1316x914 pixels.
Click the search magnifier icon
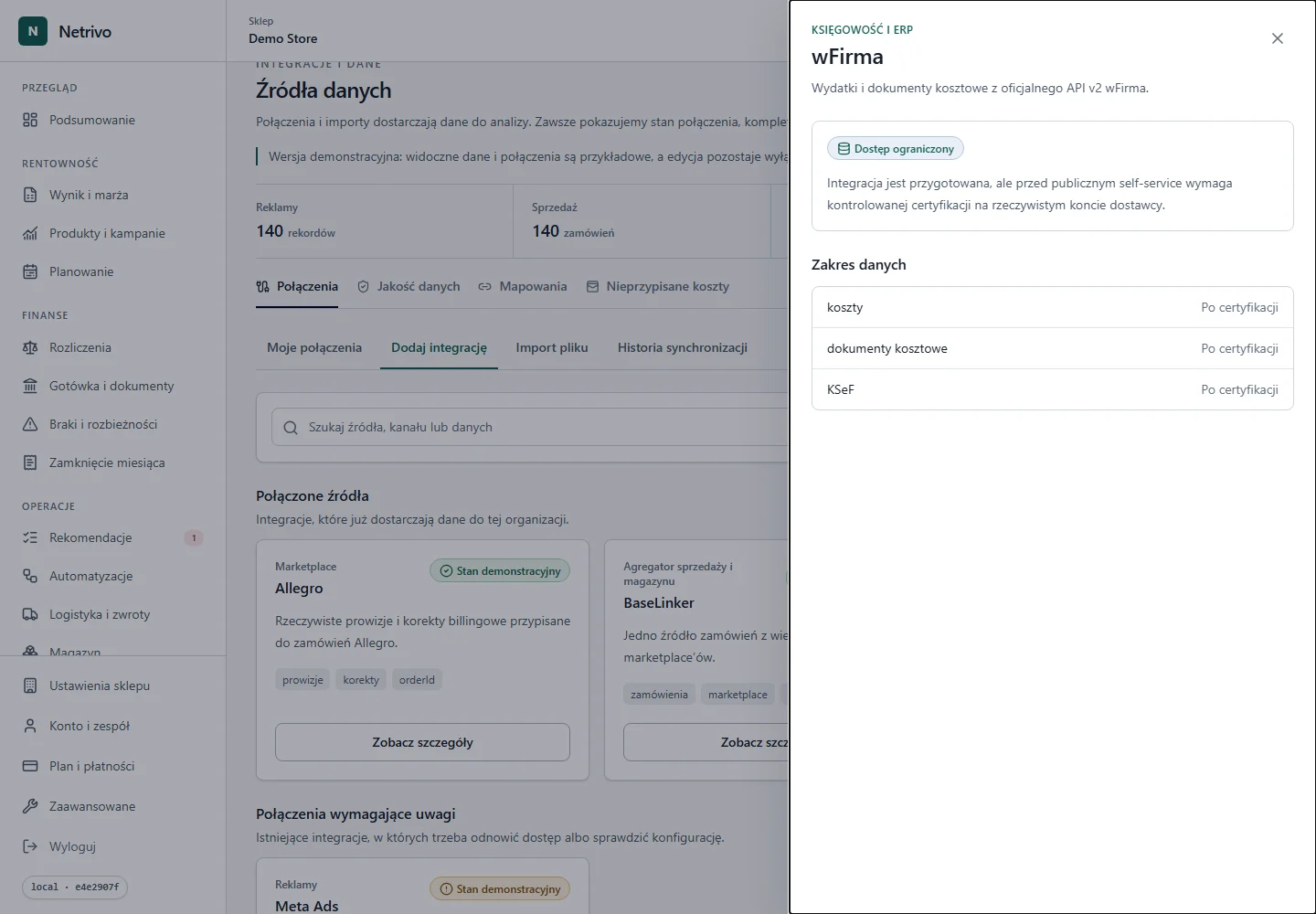(x=291, y=428)
